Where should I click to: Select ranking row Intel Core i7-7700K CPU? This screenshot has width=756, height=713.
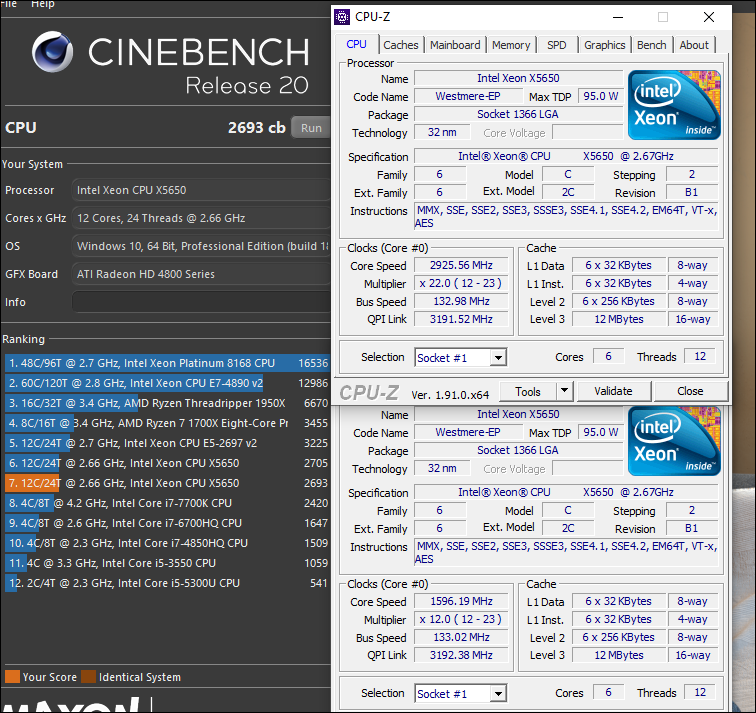click(167, 503)
